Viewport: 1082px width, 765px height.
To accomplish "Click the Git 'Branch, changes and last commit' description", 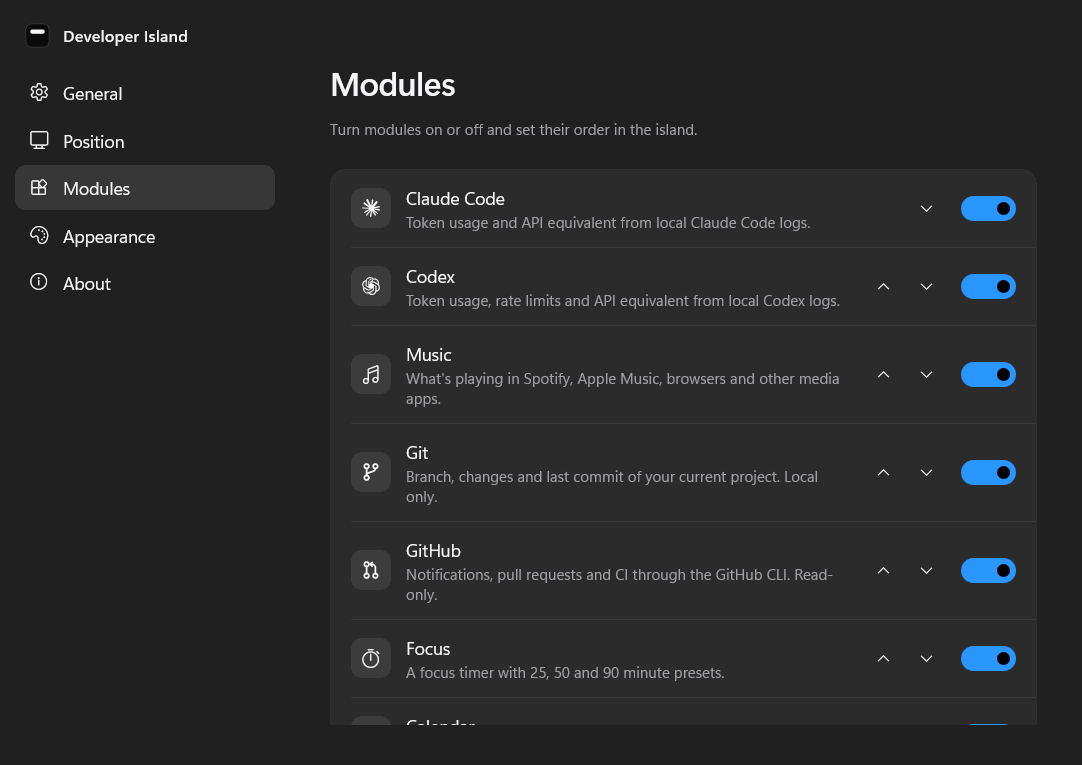I will [x=611, y=486].
